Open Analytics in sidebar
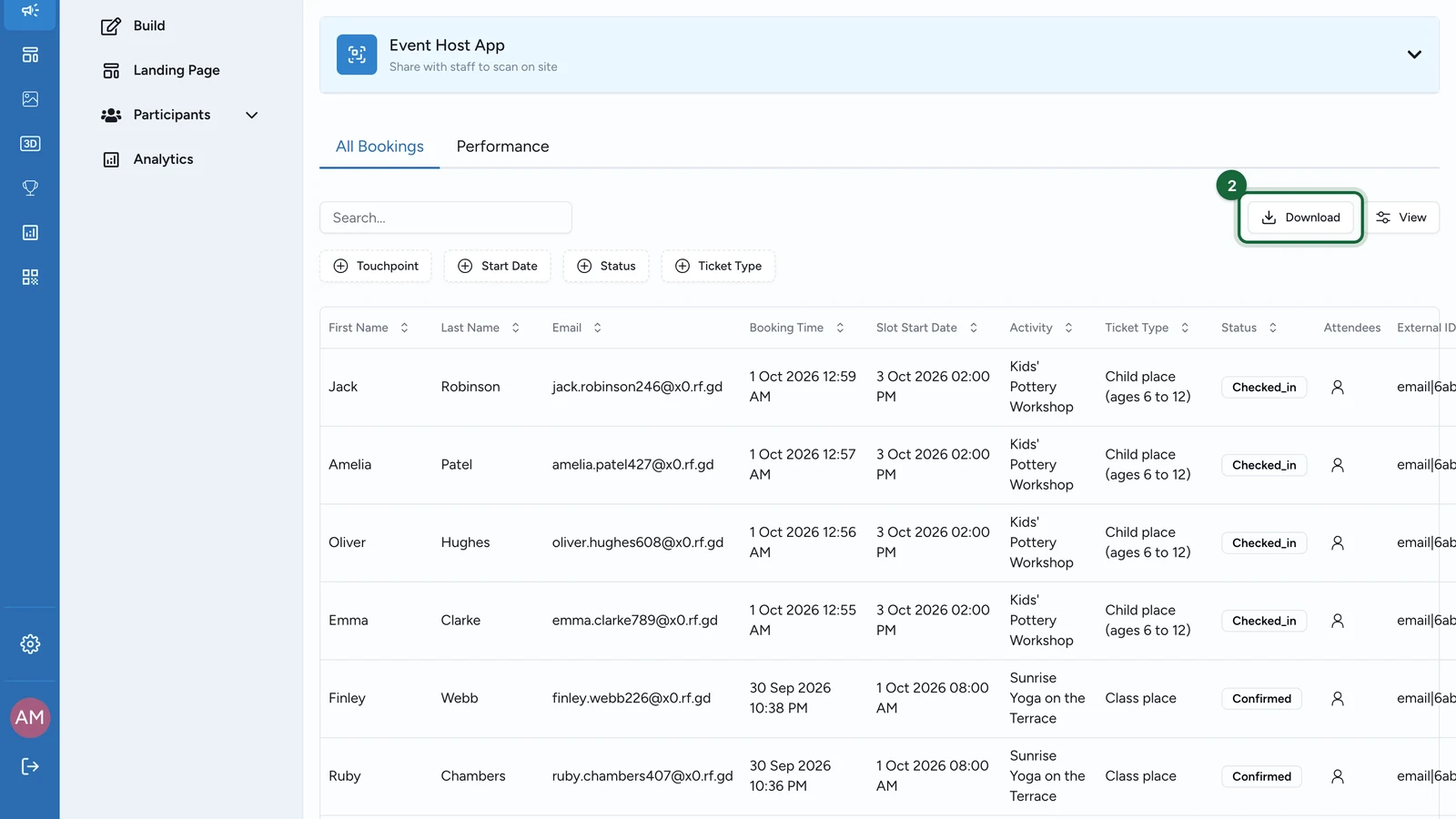 point(147,159)
